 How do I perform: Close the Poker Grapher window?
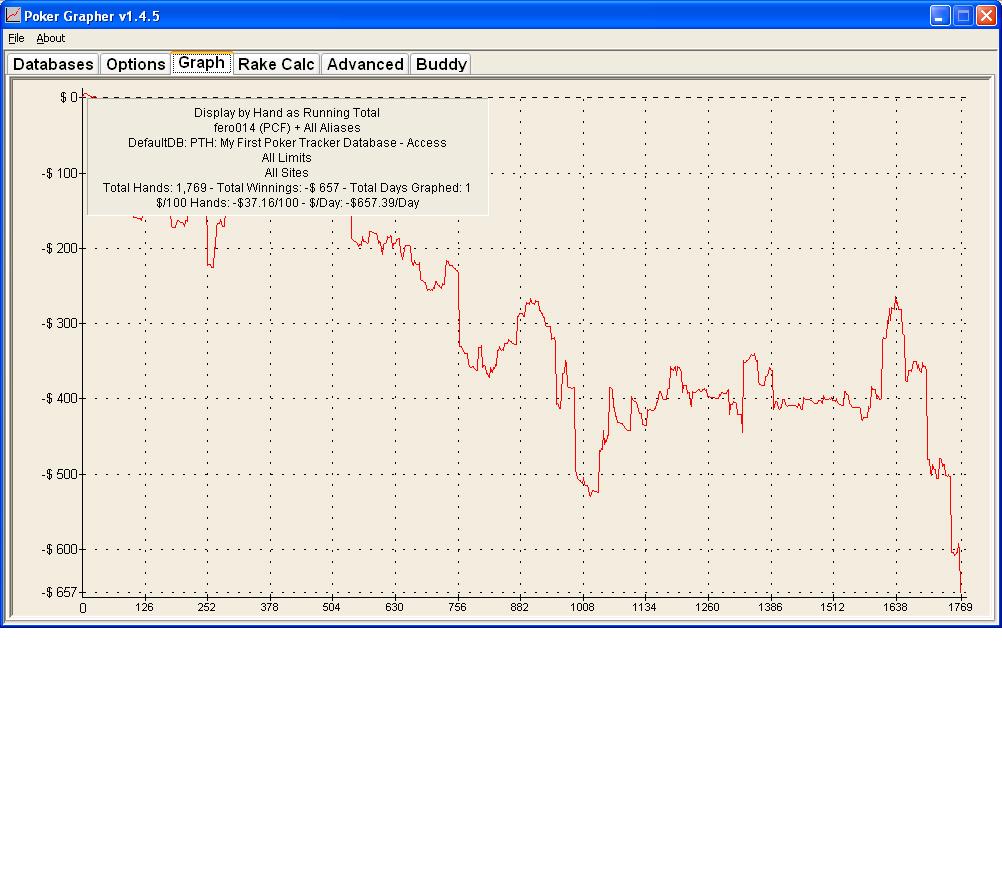(986, 15)
